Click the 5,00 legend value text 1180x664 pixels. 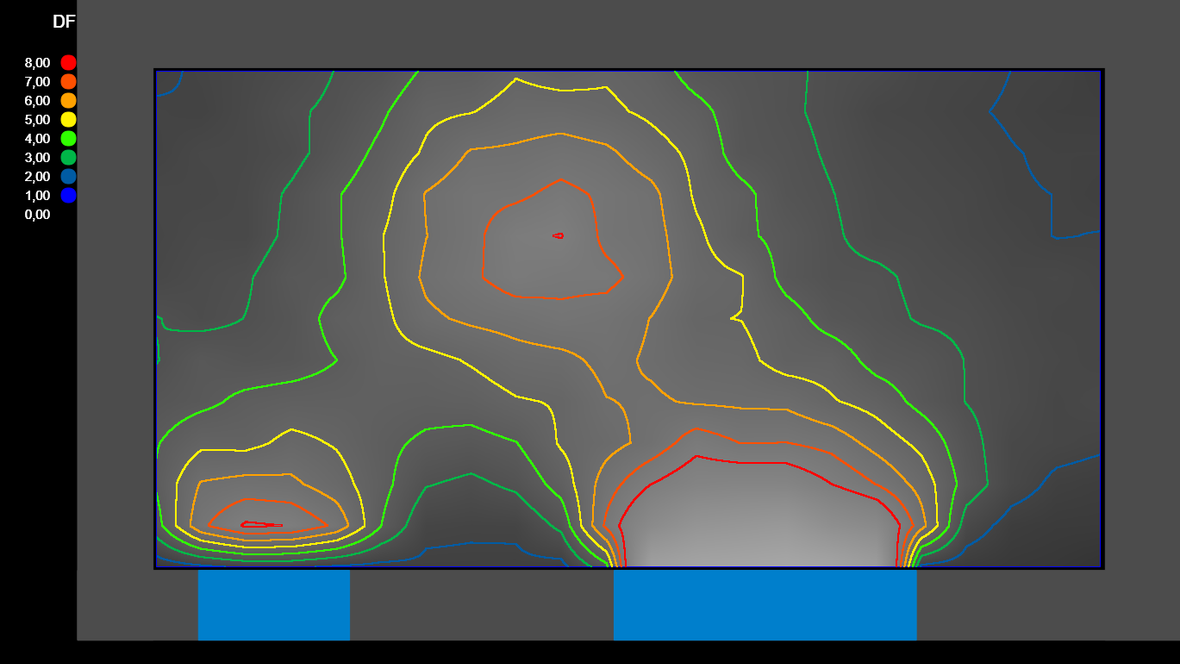pos(37,120)
